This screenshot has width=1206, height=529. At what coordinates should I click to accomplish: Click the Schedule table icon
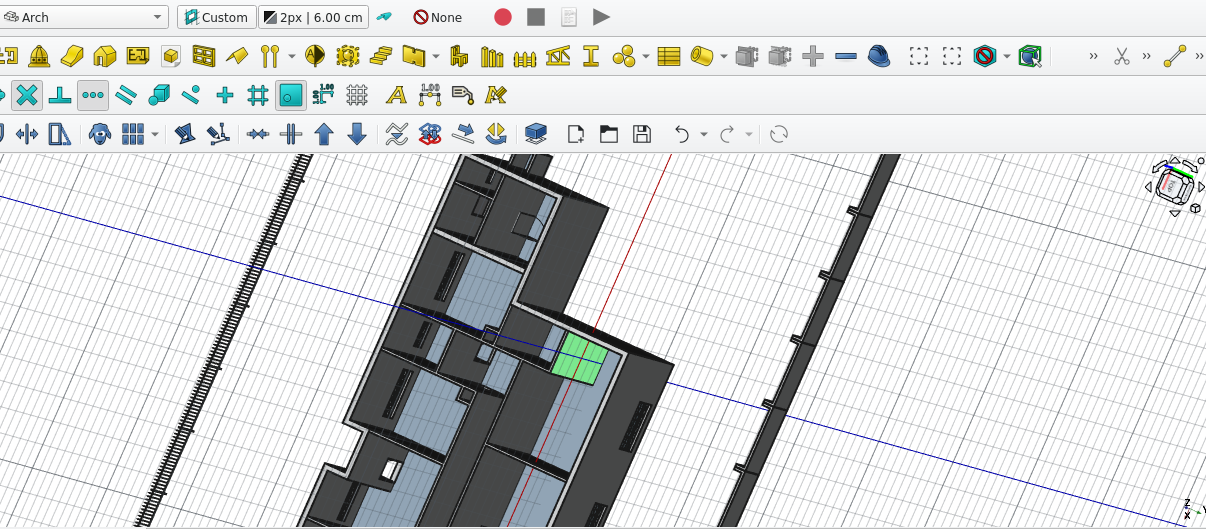[669, 56]
